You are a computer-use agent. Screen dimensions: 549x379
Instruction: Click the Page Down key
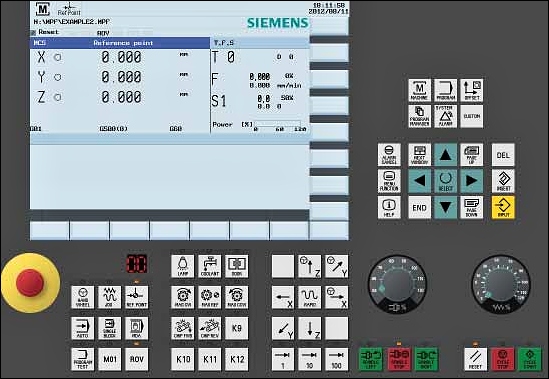[472, 207]
